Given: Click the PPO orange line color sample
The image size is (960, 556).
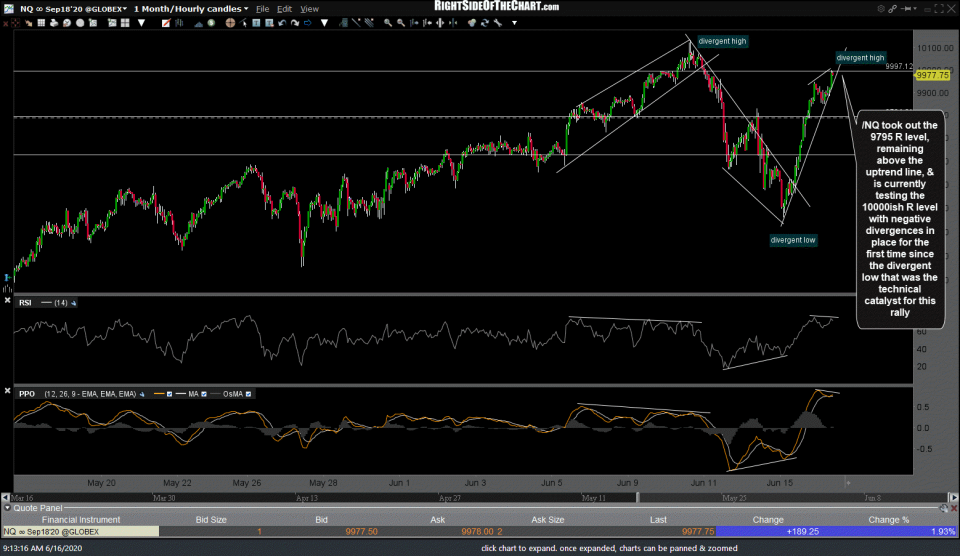Looking at the screenshot, I should (159, 394).
